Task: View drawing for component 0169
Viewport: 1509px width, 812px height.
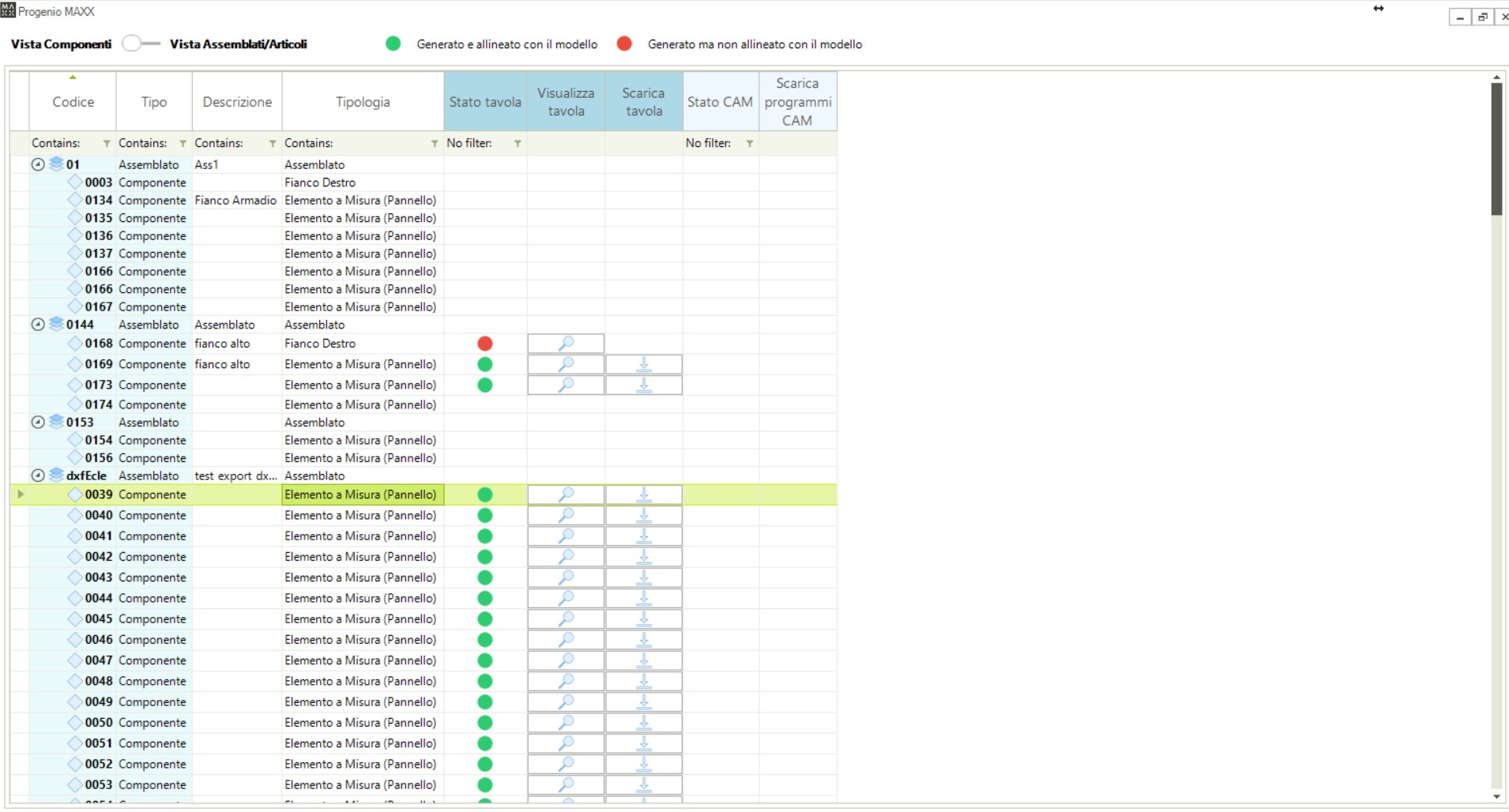Action: click(x=566, y=364)
